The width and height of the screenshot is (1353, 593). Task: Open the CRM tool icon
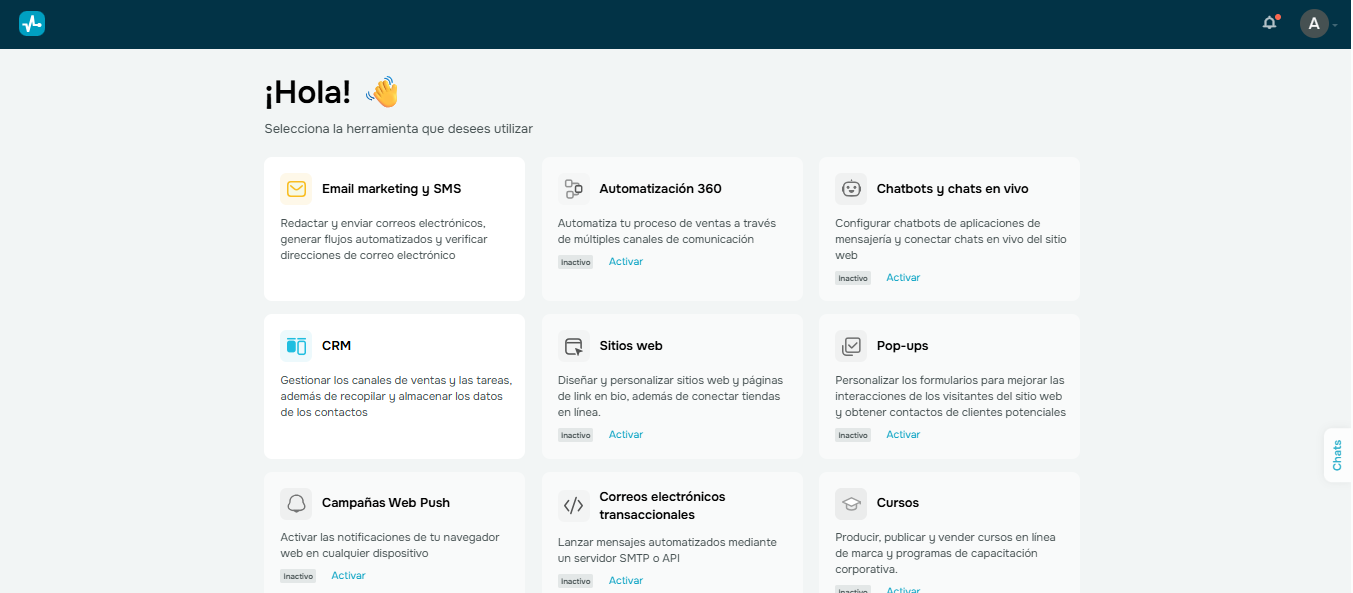click(x=296, y=345)
